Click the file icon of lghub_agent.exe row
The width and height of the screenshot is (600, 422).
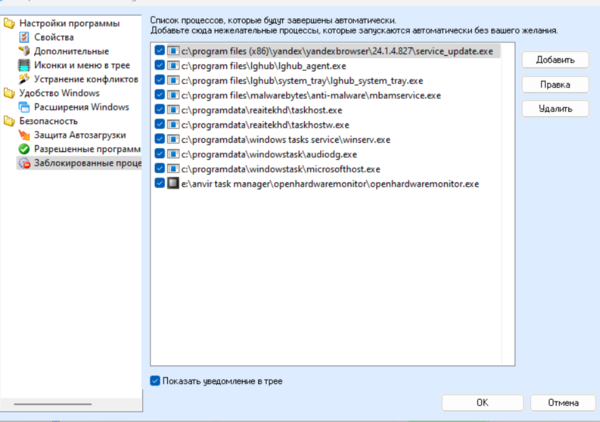(173, 66)
